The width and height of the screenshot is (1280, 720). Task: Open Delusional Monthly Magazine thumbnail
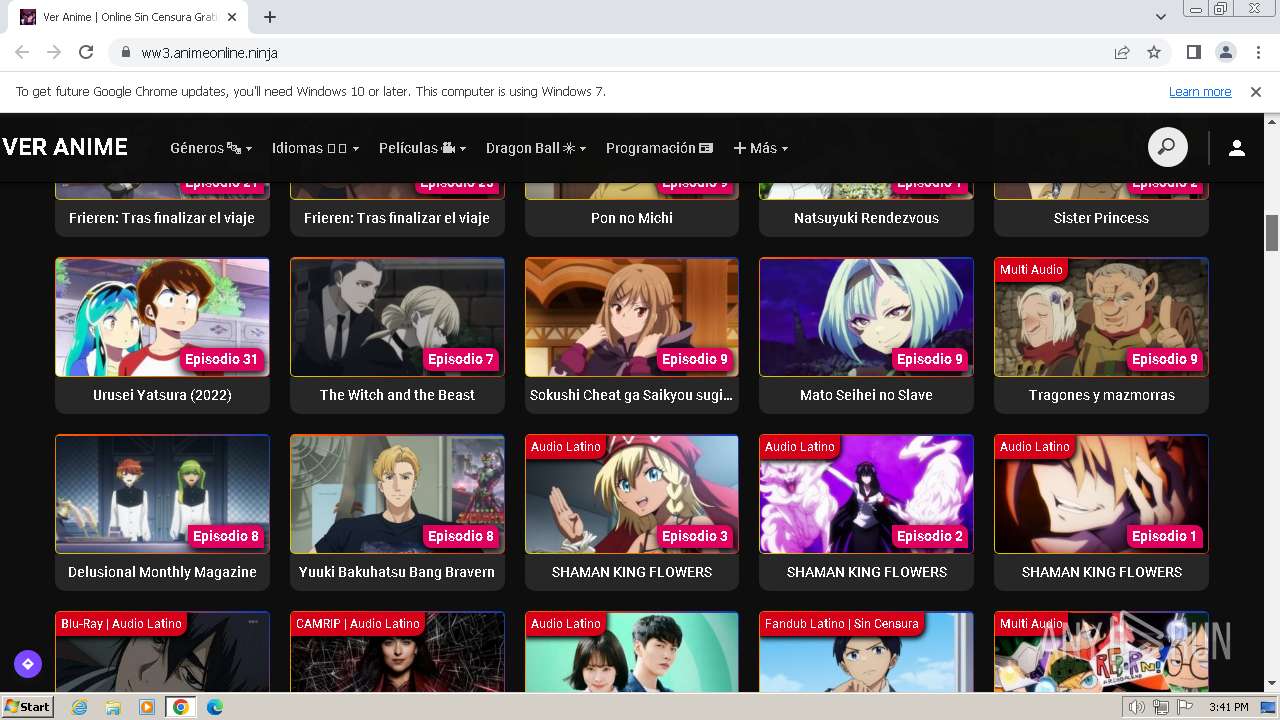point(162,494)
